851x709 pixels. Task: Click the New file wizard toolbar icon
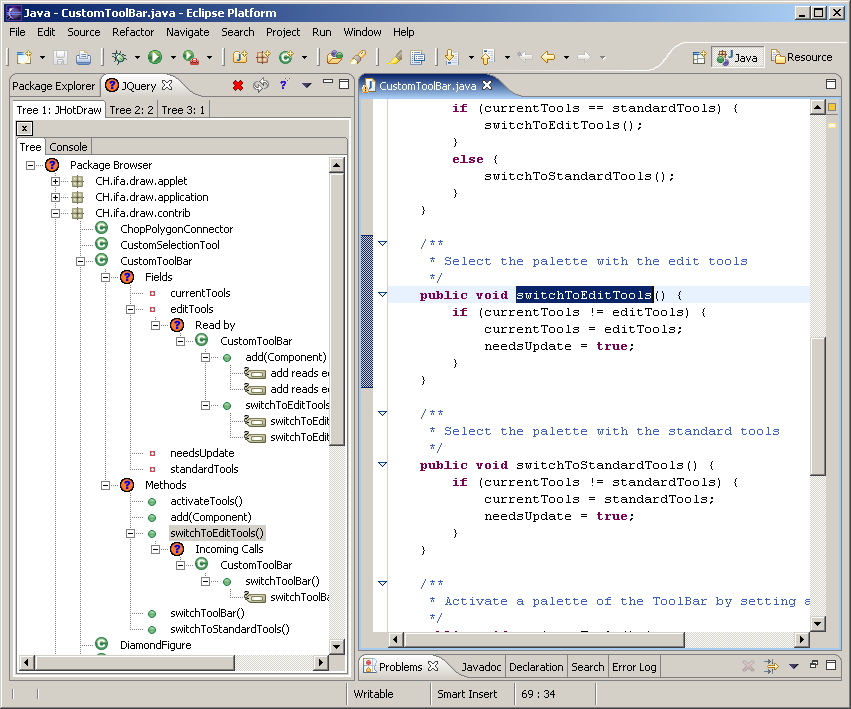click(x=24, y=57)
